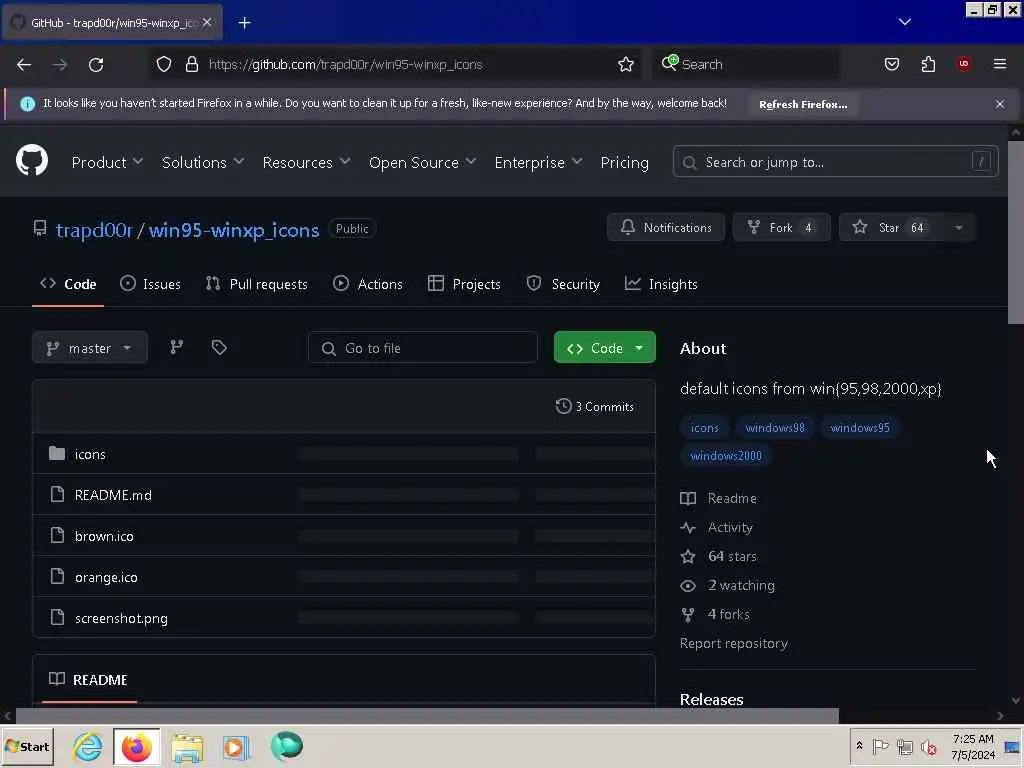
Task: Click the Notifications button
Action: [665, 227]
